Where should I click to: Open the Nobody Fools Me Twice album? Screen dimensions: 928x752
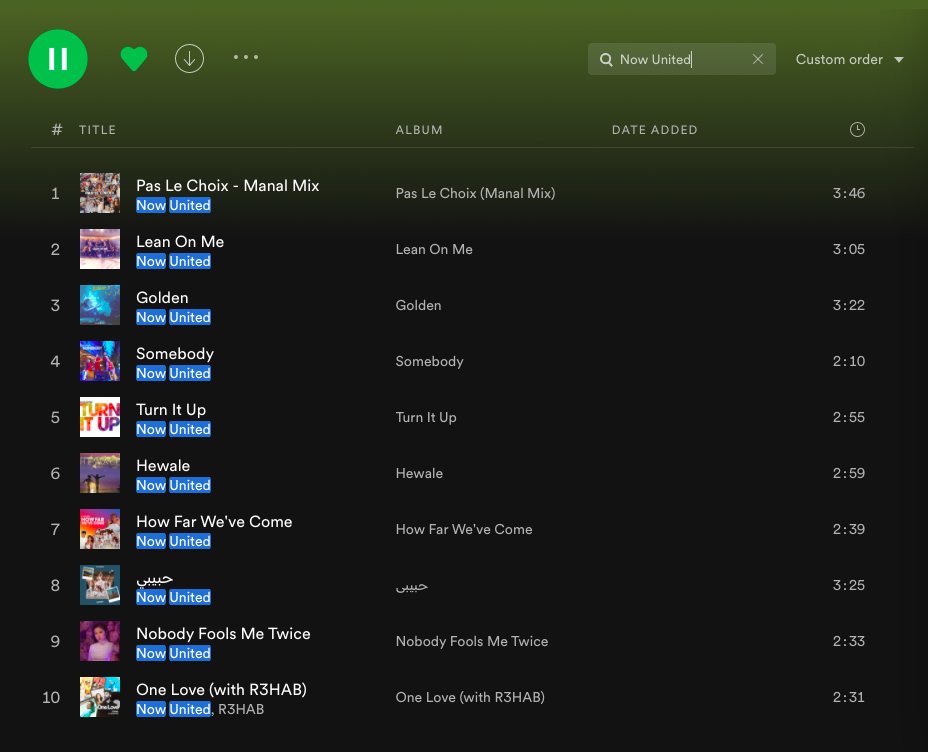tap(472, 641)
